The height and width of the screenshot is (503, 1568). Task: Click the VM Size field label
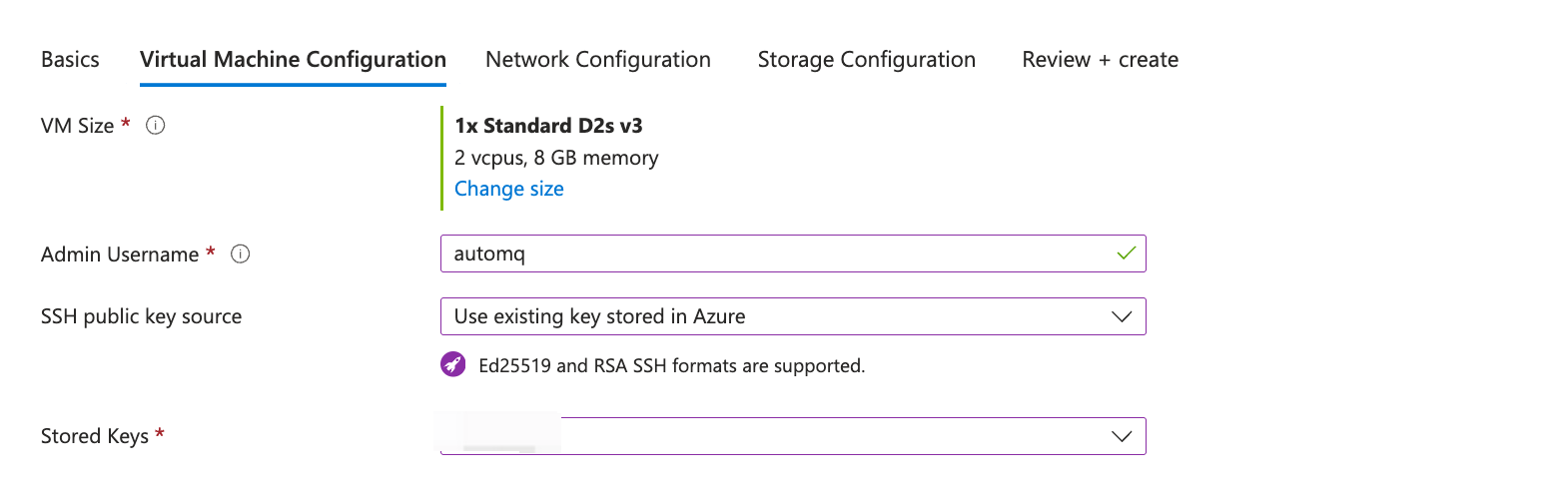coord(77,126)
